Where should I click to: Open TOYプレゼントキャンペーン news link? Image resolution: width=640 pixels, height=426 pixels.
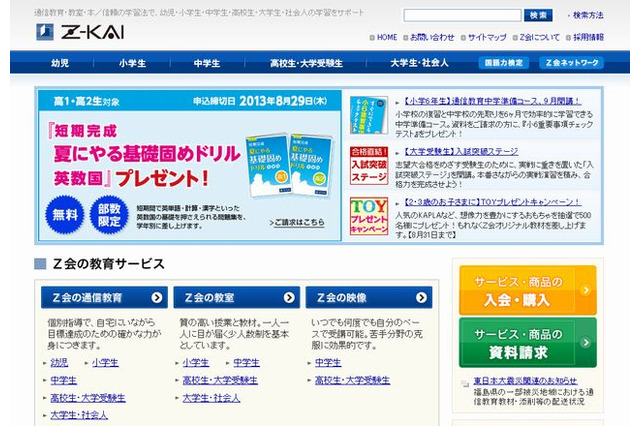492,202
